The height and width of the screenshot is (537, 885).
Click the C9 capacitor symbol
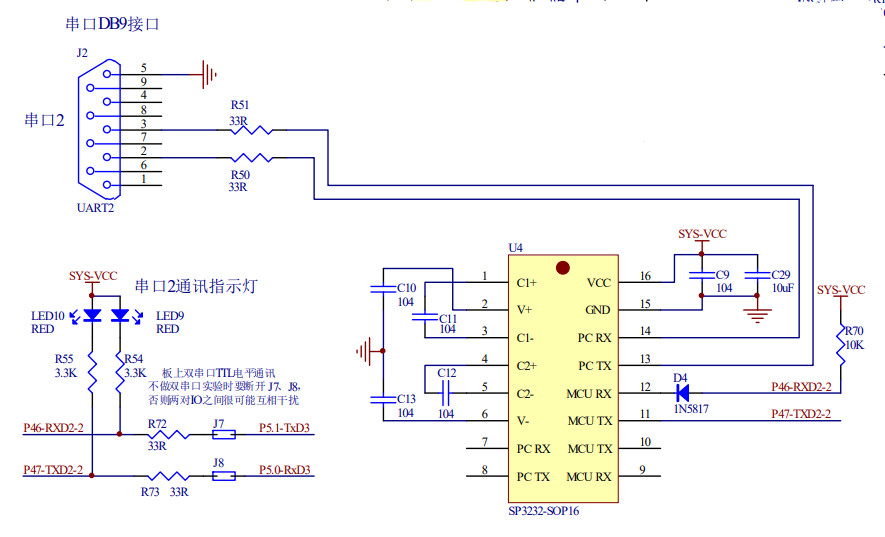pyautogui.click(x=702, y=275)
